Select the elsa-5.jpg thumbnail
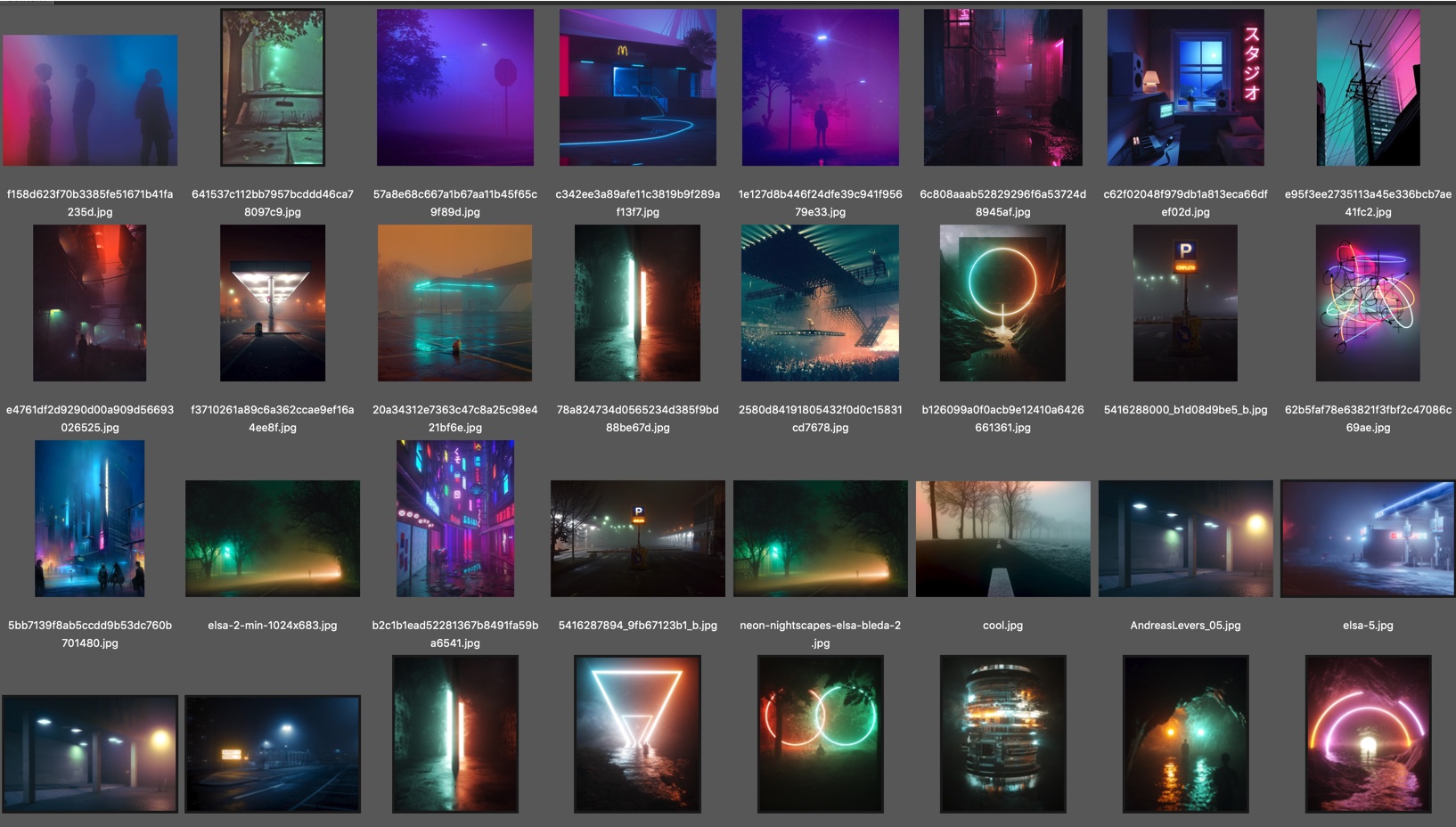 (x=1368, y=538)
